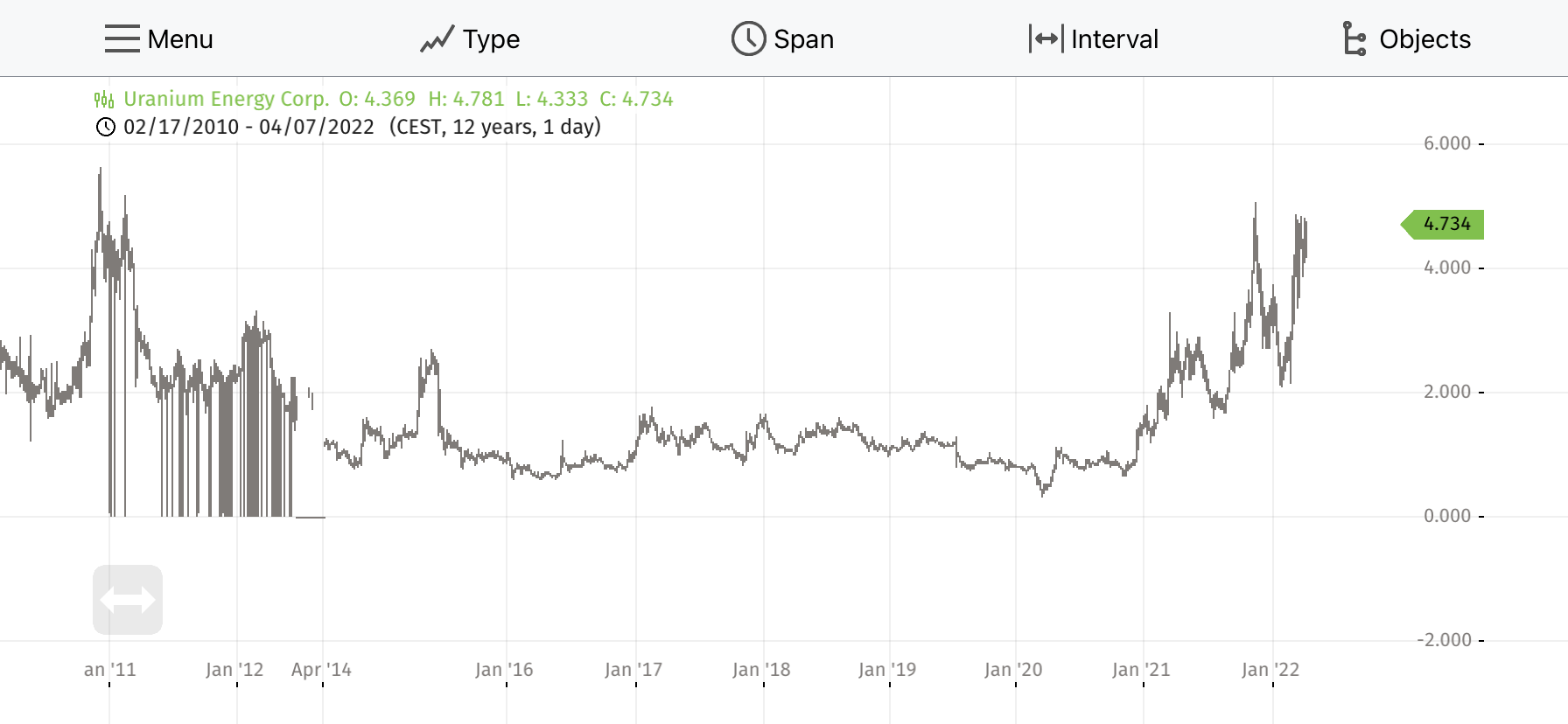Viewport: 1568px width, 724px height.
Task: Click the chart Type line icon
Action: coord(437,39)
